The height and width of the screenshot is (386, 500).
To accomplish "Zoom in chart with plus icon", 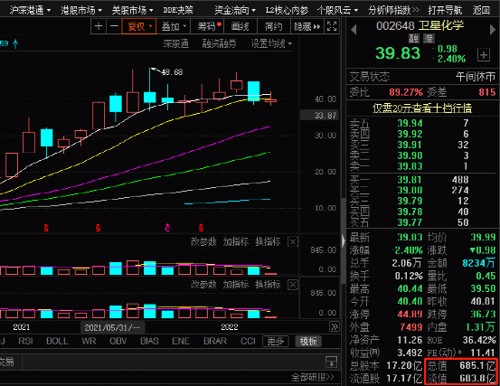I will click(x=99, y=26).
